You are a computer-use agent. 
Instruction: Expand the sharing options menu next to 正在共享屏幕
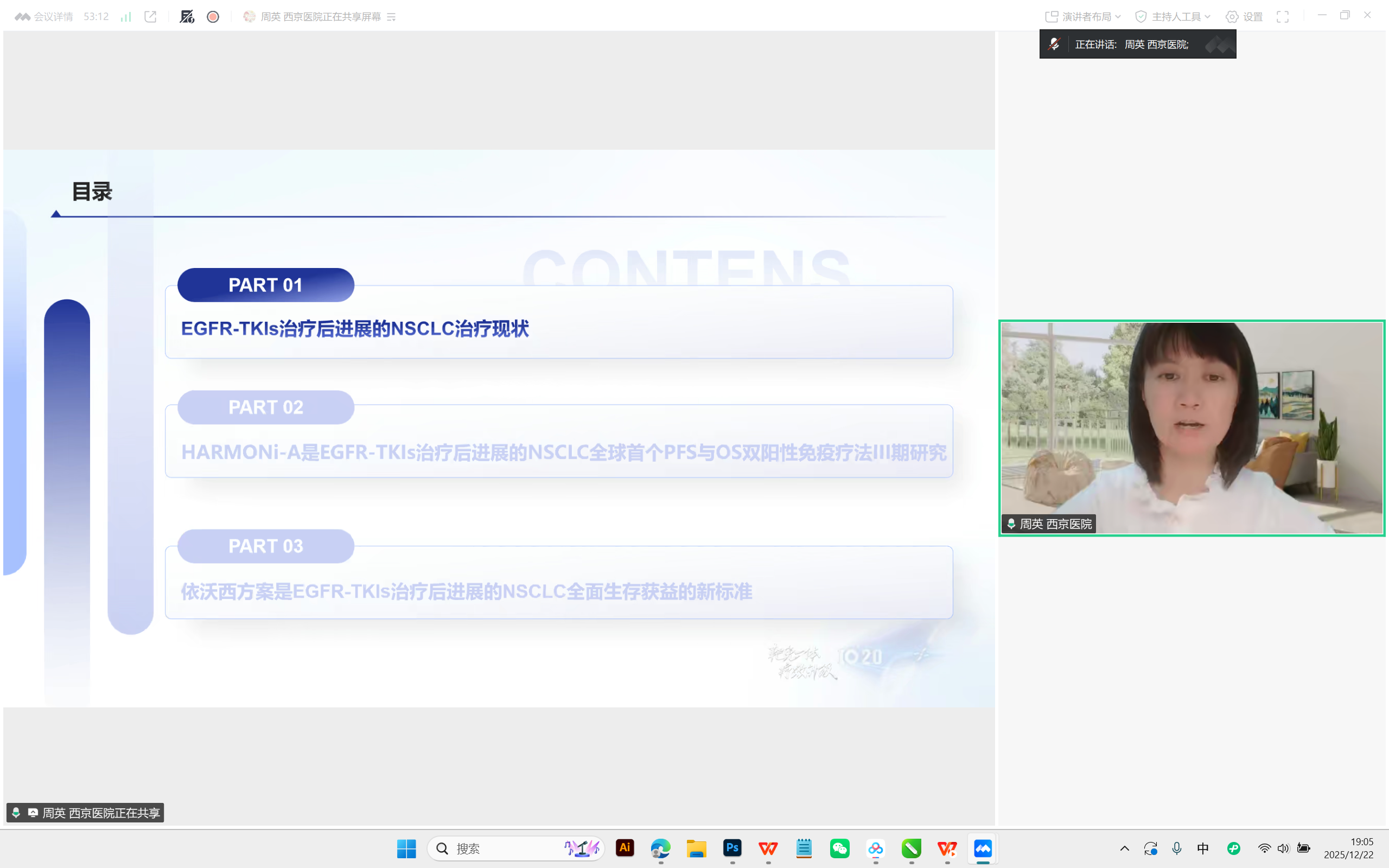click(391, 17)
